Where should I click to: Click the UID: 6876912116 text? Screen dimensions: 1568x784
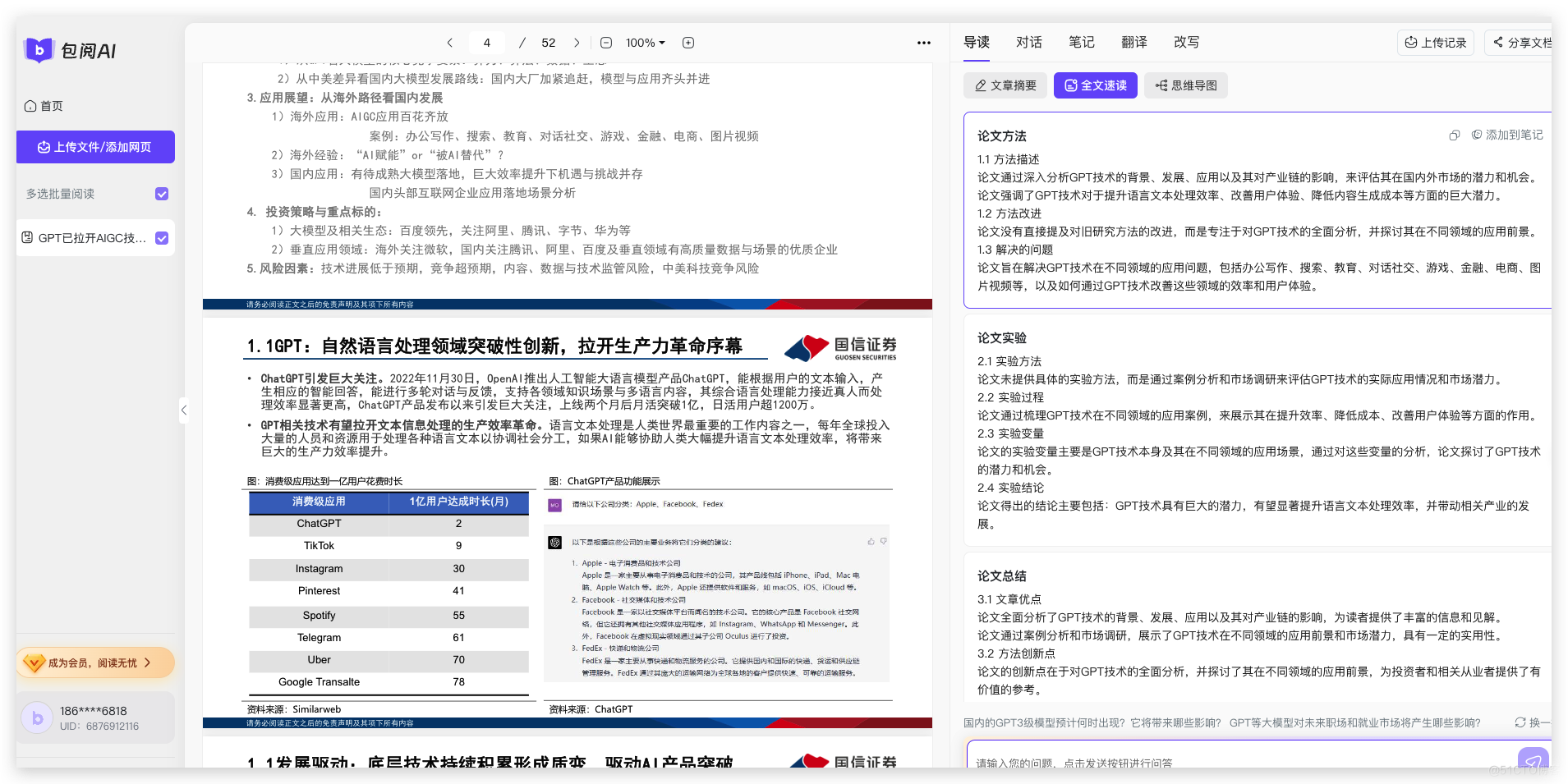pos(99,727)
